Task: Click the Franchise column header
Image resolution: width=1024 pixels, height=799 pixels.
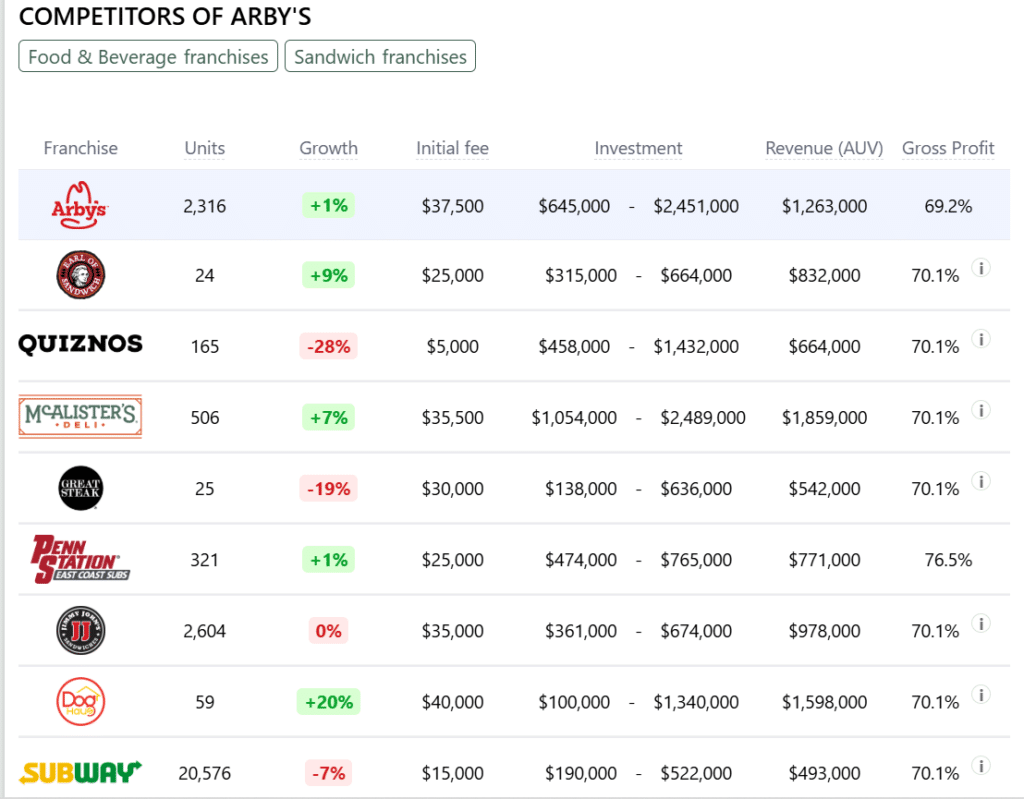Action: coord(80,148)
